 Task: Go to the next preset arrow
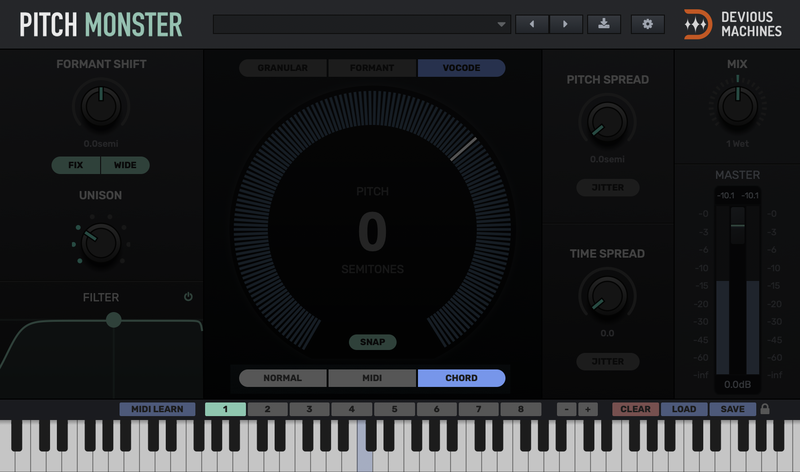click(565, 24)
